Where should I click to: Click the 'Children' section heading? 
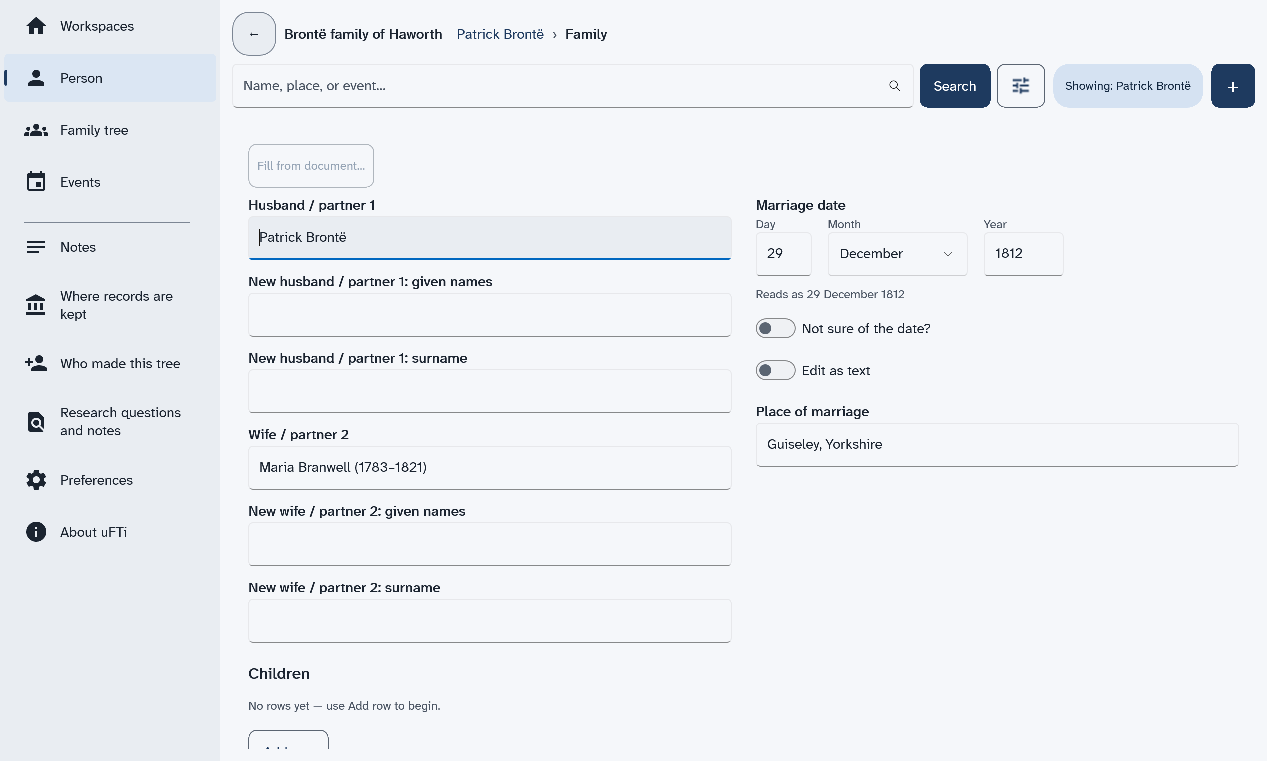[x=279, y=674]
